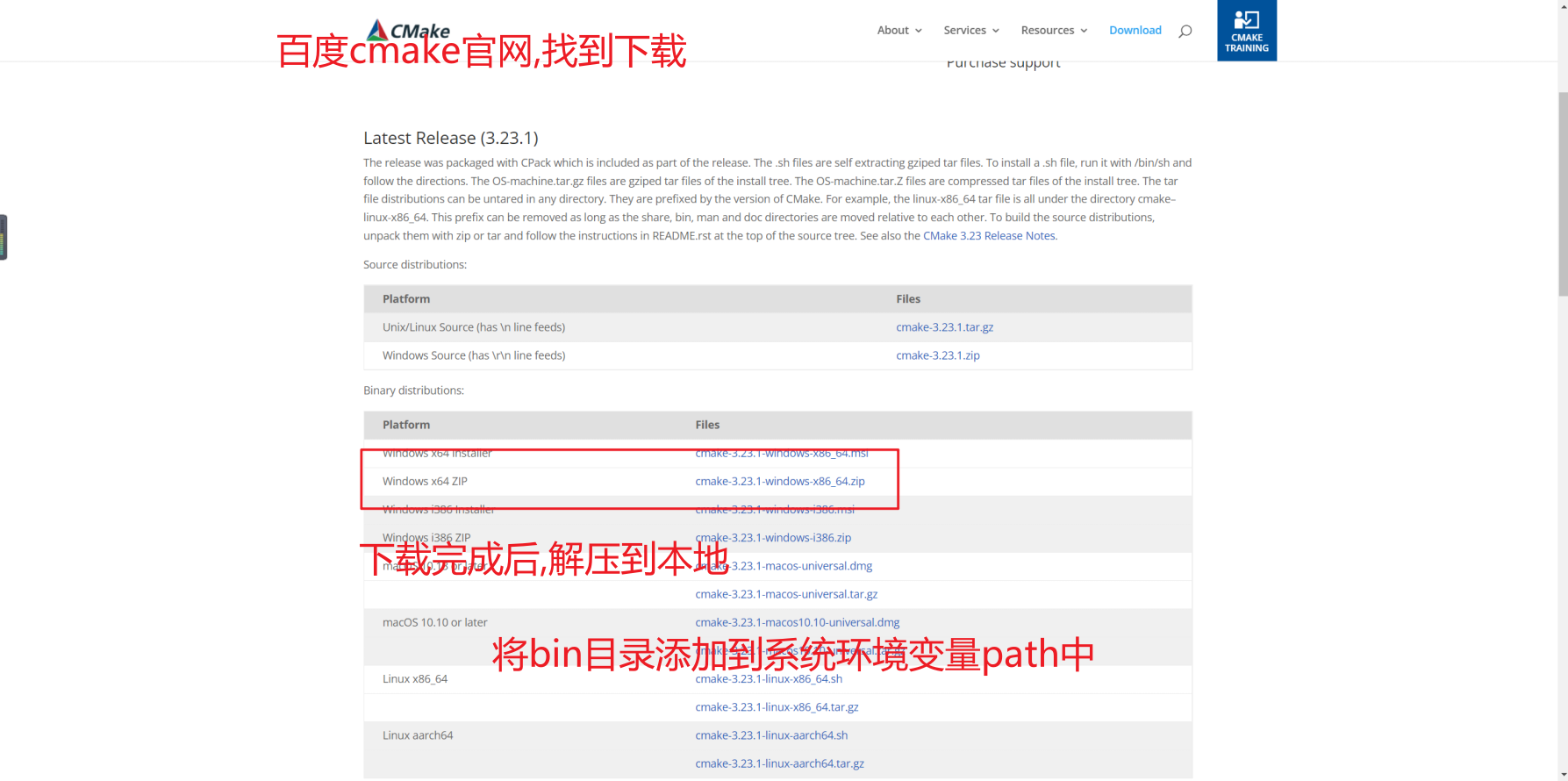Select the Windows x64 ZIP cell
The image size is (1568, 781).
(425, 481)
